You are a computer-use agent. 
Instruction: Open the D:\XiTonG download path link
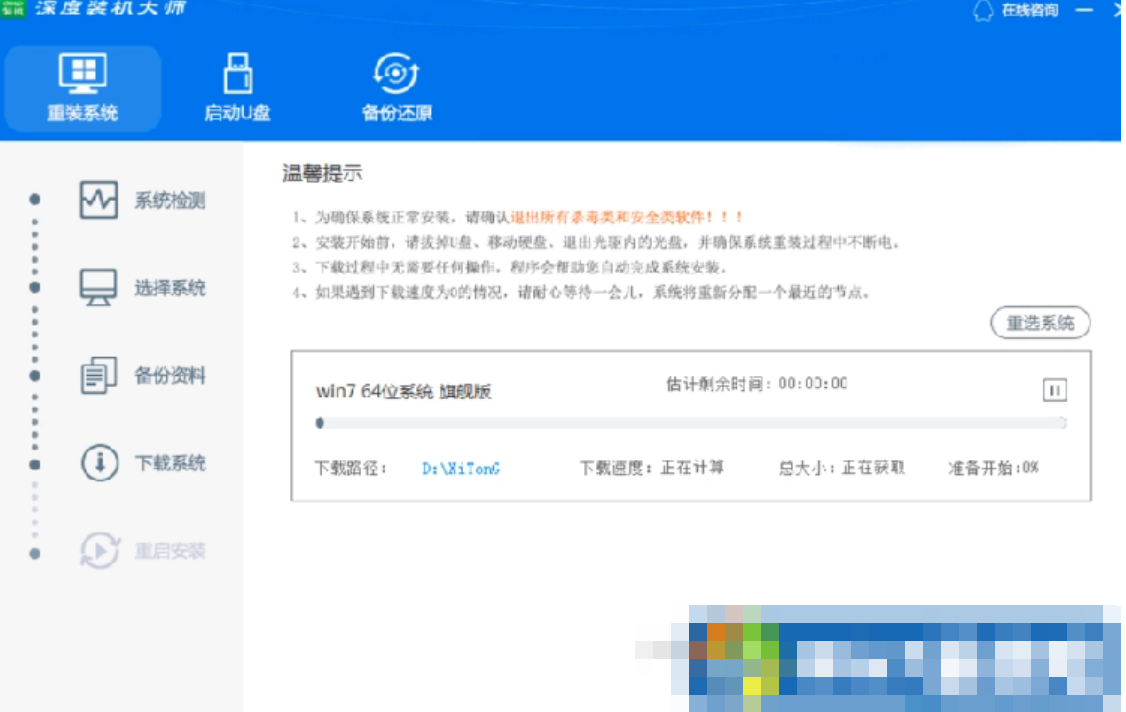[461, 468]
